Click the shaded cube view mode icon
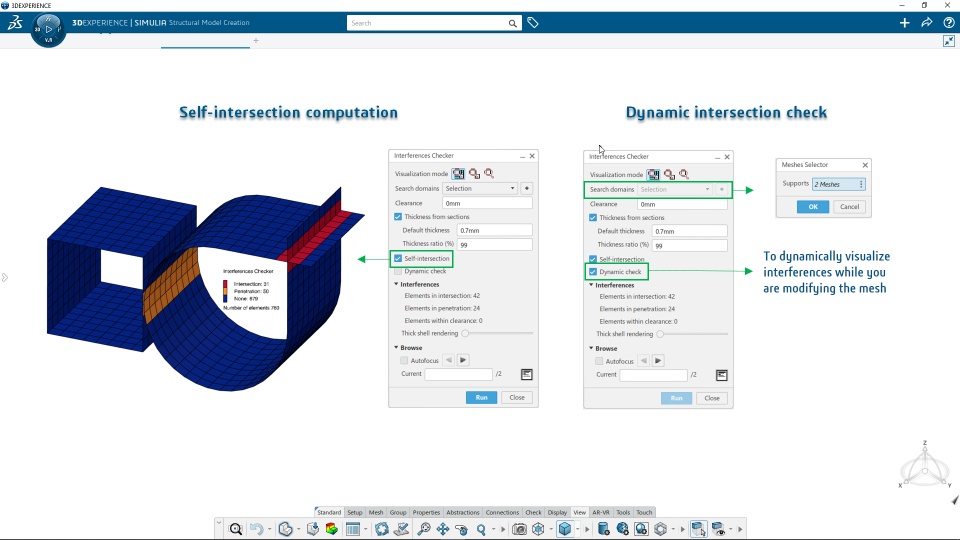960x540 pixels. (564, 528)
